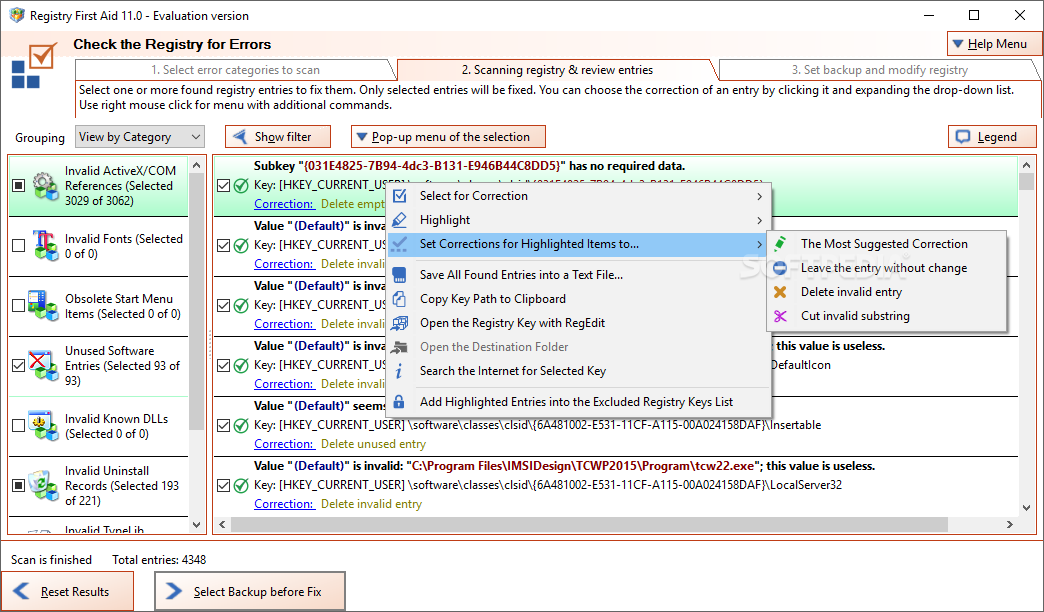Viewport: 1044px width, 612px height.
Task: Choose Save All Found Entries into a Text File
Action: pos(579,274)
